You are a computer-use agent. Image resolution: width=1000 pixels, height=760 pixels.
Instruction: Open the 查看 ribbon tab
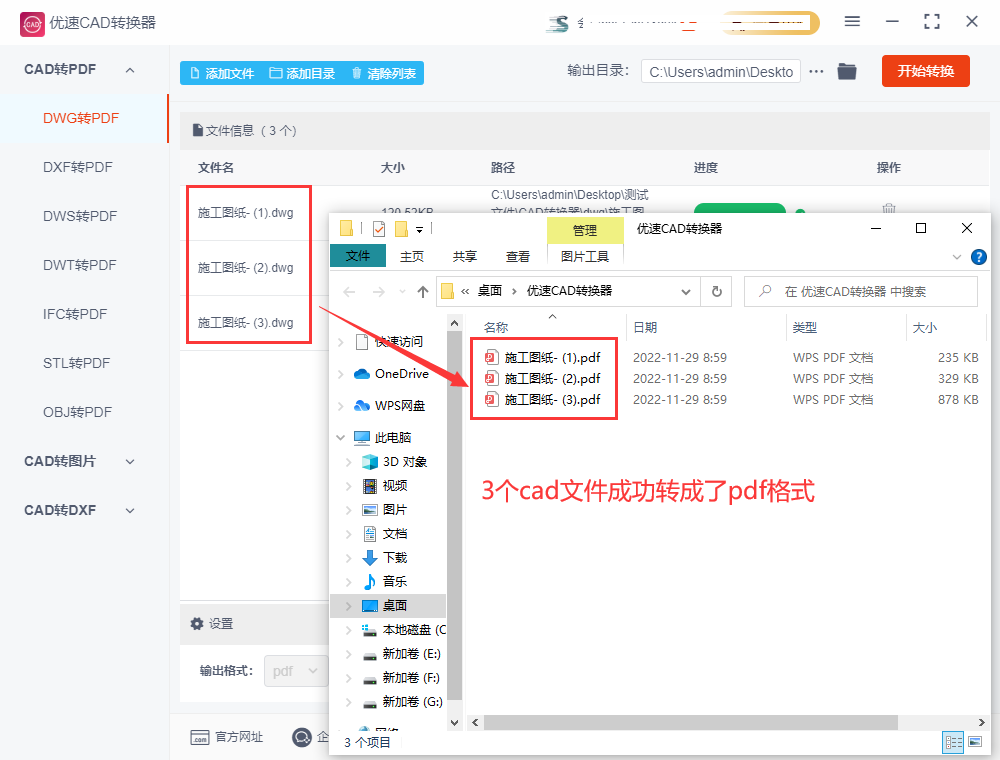(x=518, y=256)
